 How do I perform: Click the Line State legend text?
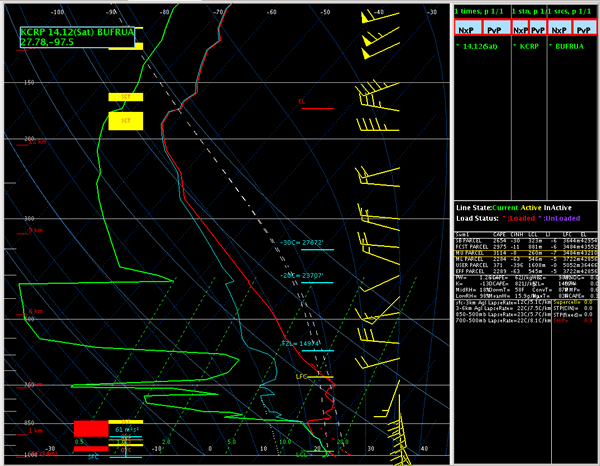point(514,208)
